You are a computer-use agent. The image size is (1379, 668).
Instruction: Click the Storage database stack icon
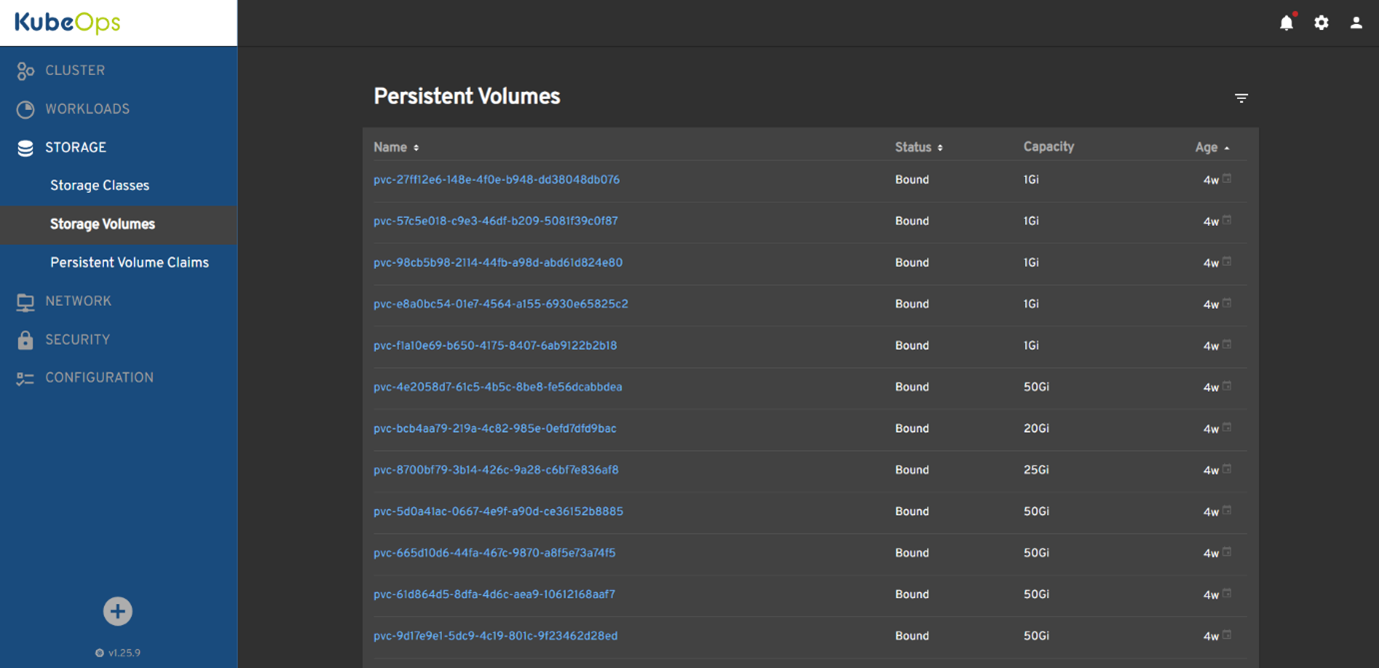coord(25,148)
